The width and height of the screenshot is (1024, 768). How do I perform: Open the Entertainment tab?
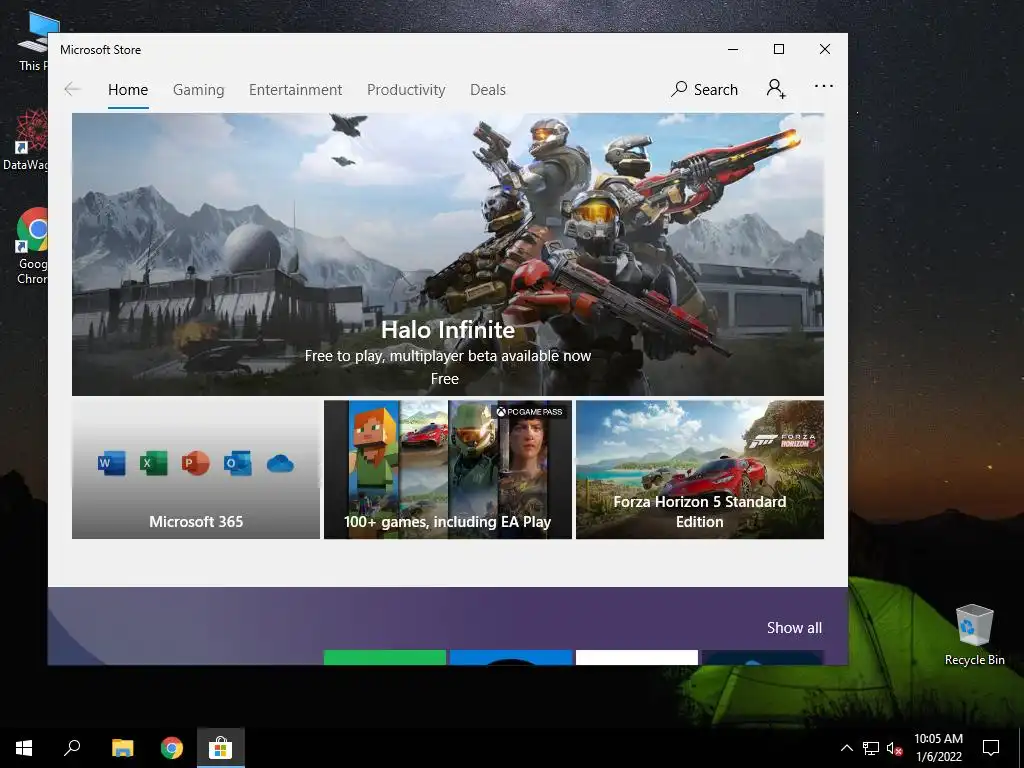[x=295, y=89]
